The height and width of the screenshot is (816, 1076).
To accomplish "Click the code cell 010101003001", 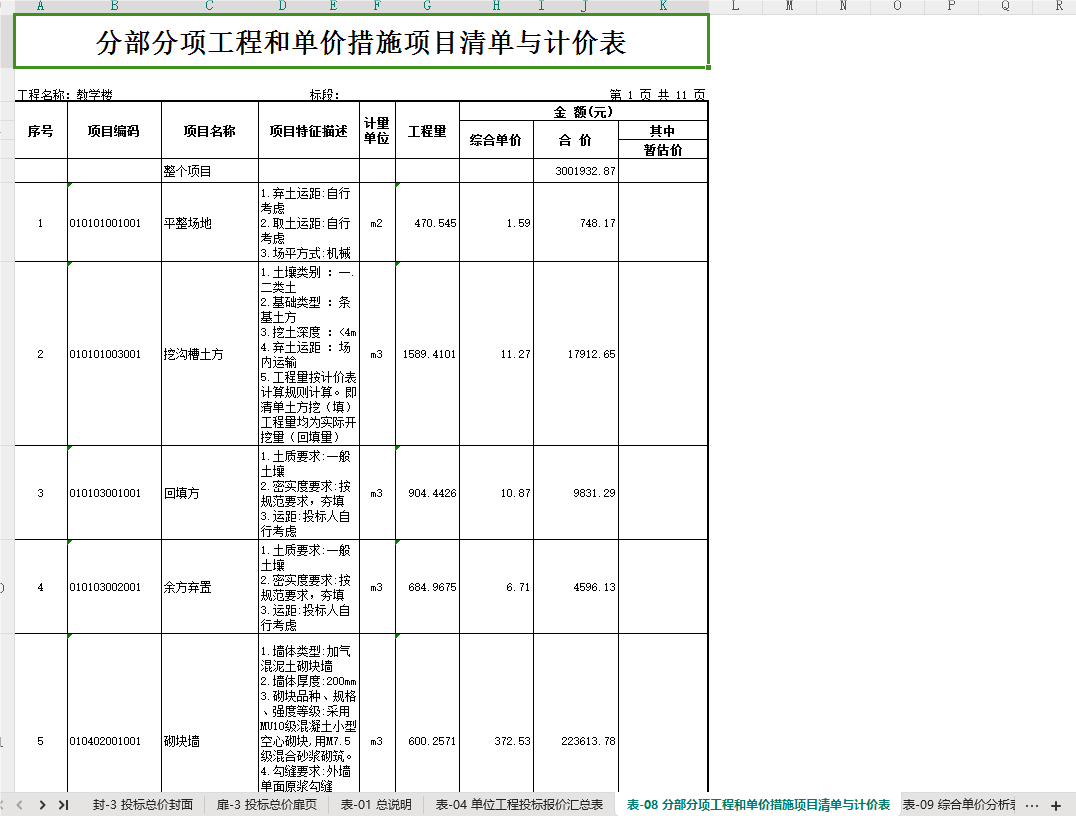I will pyautogui.click(x=114, y=354).
